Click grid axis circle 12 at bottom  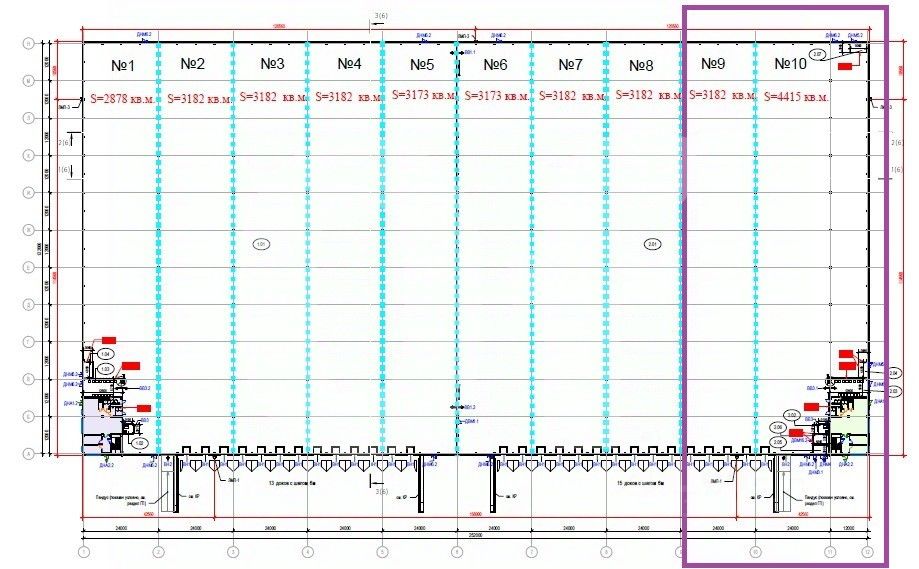[867, 552]
